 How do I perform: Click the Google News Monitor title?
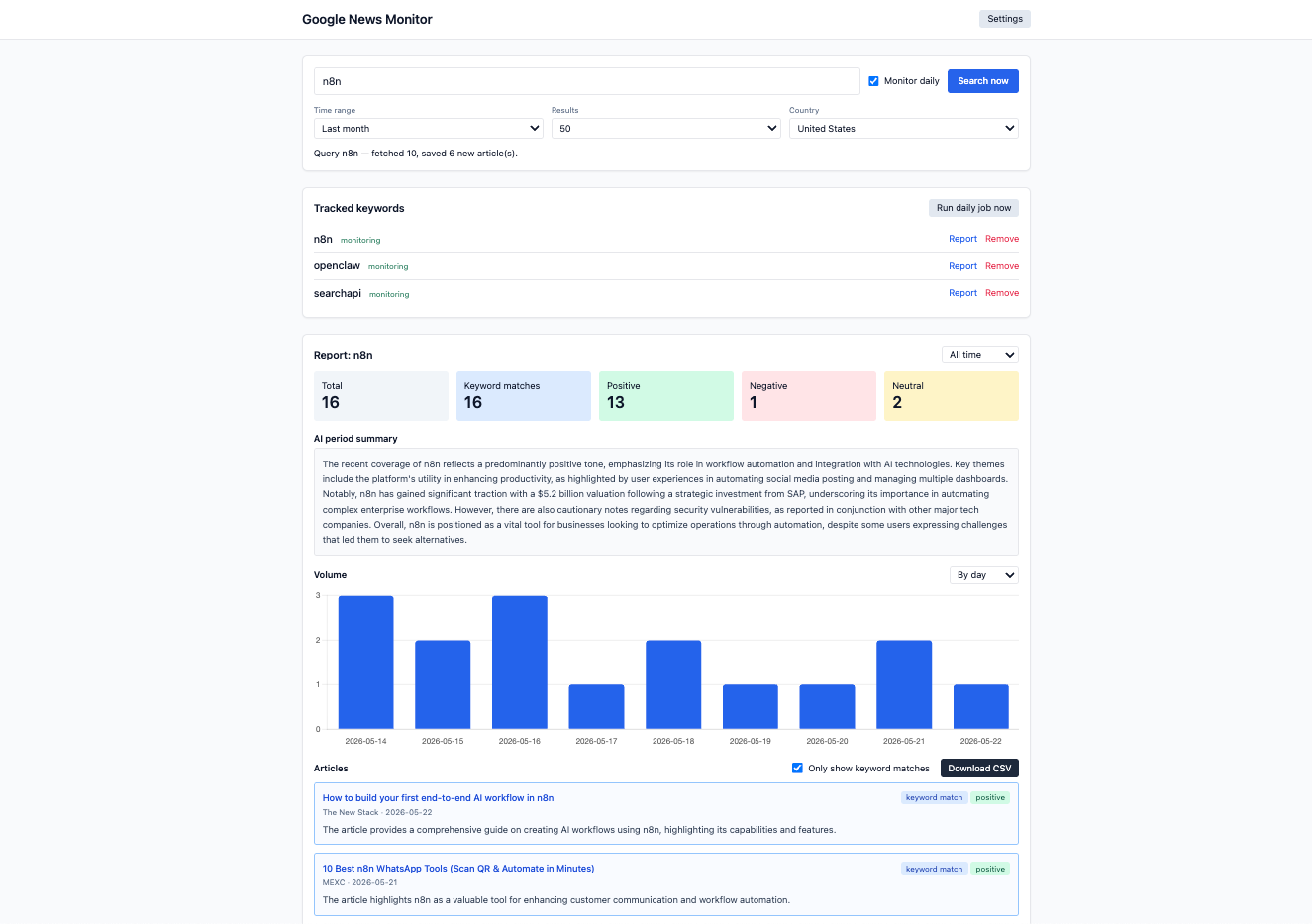click(x=367, y=19)
